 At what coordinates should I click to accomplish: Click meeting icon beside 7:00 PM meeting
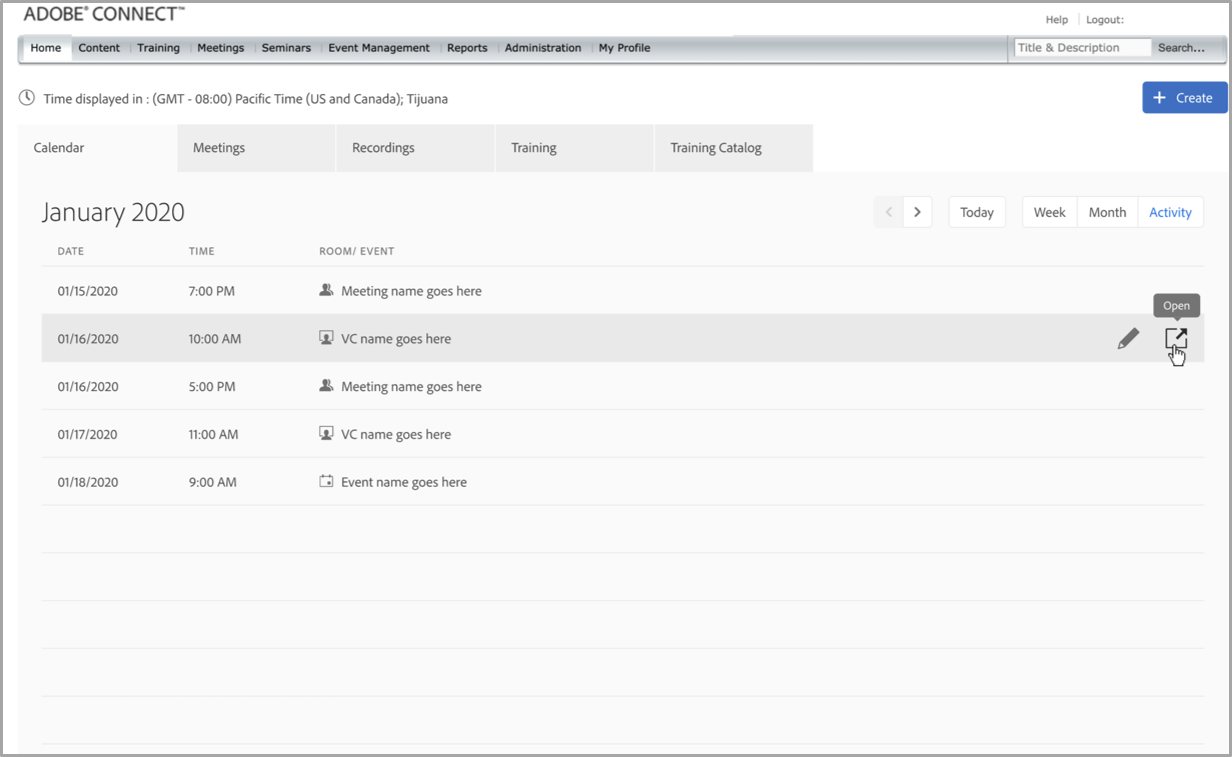[326, 290]
